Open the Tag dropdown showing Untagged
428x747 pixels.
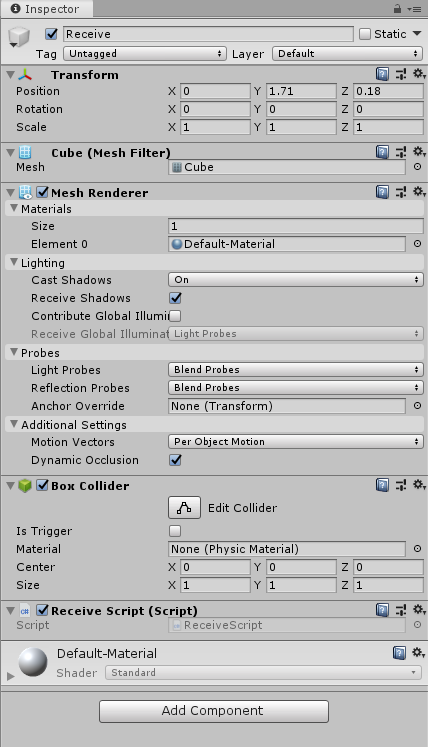tap(144, 53)
